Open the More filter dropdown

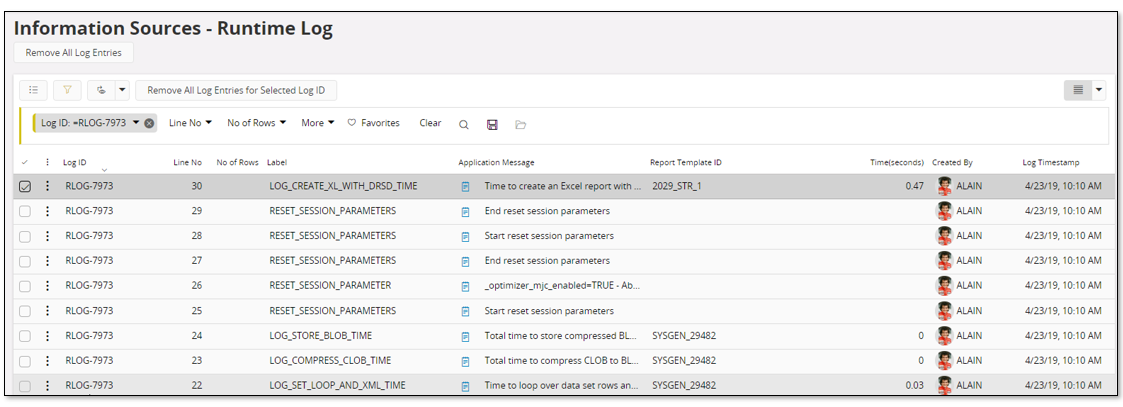coord(318,123)
